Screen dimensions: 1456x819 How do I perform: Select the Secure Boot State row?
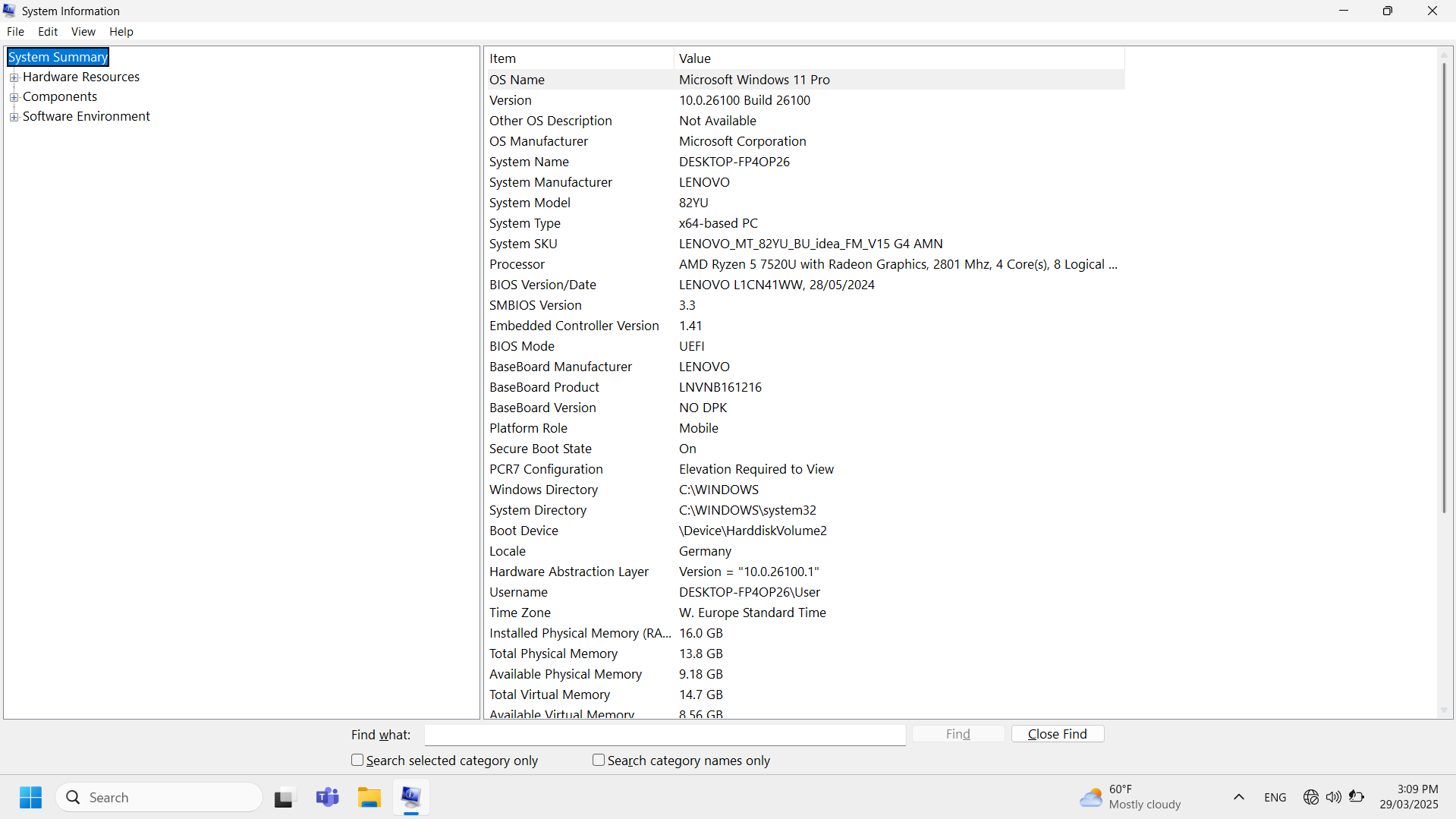[805, 449]
